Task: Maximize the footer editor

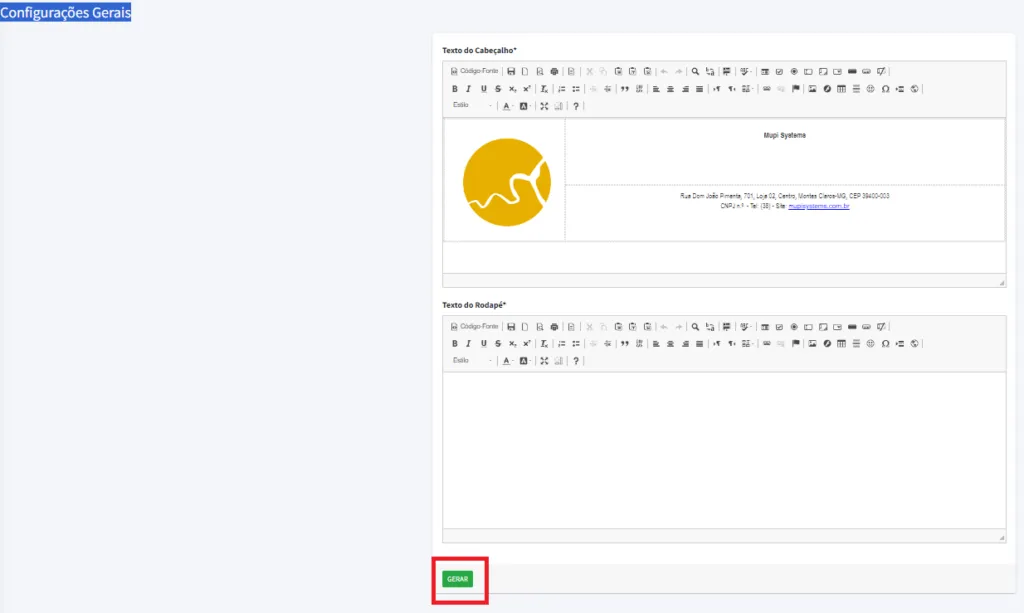Action: click(544, 361)
